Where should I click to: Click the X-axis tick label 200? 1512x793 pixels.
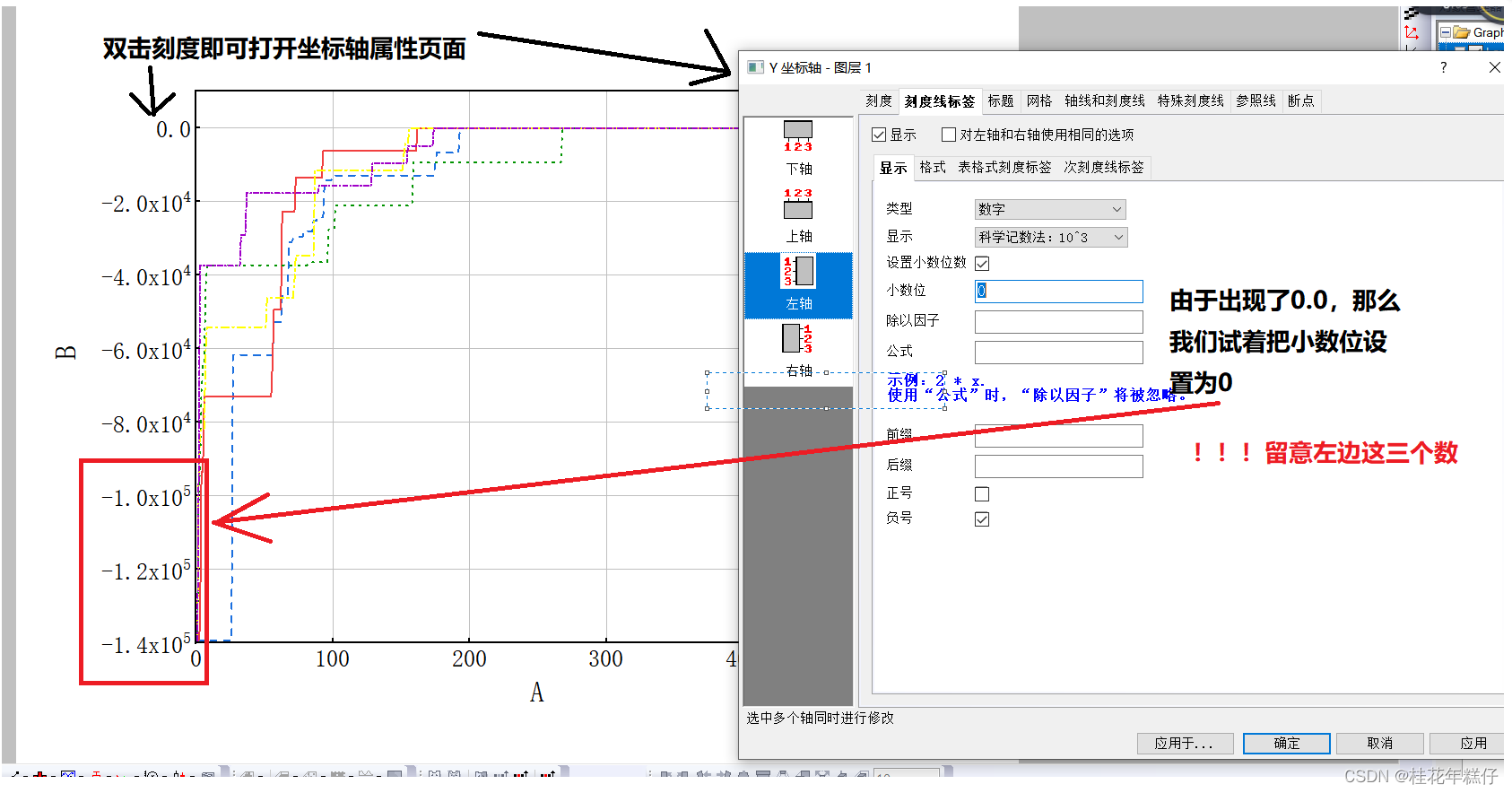pos(469,659)
